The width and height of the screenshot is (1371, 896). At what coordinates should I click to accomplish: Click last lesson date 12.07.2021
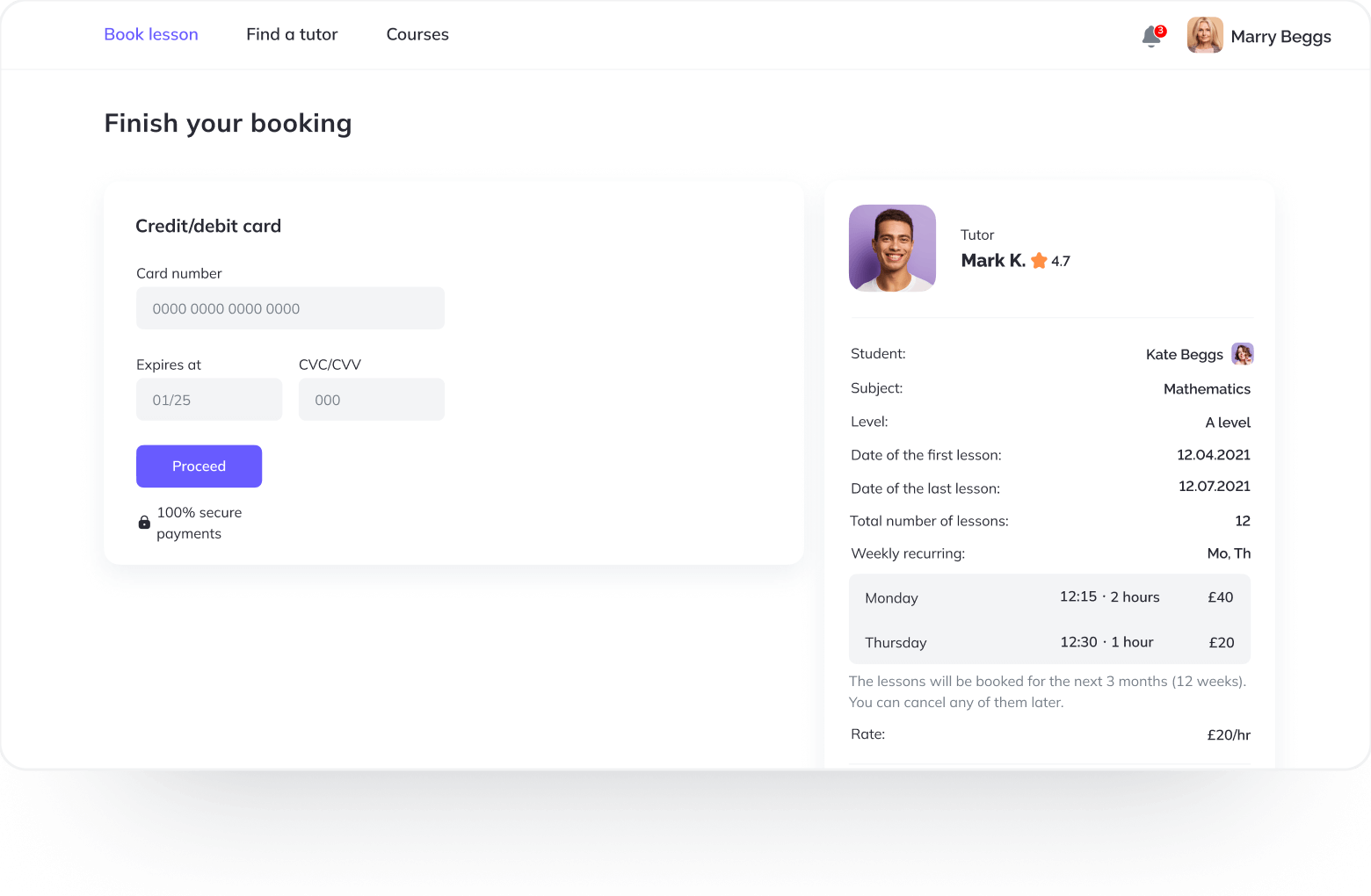(x=1215, y=487)
